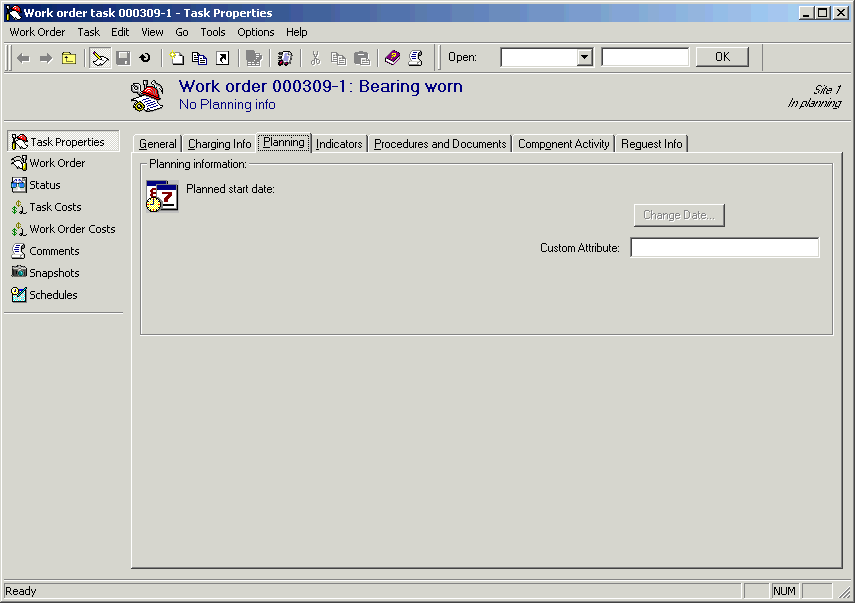Viewport: 855px width, 603px height.
Task: Click the greyed reports table toolbar icon
Action: point(254,58)
